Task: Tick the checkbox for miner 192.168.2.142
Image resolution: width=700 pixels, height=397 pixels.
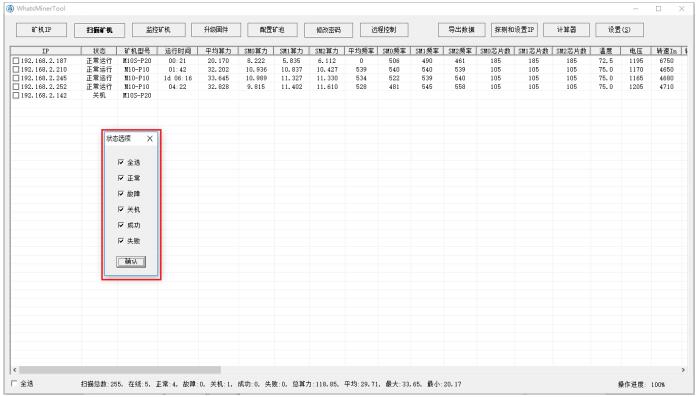Action: pos(16,96)
